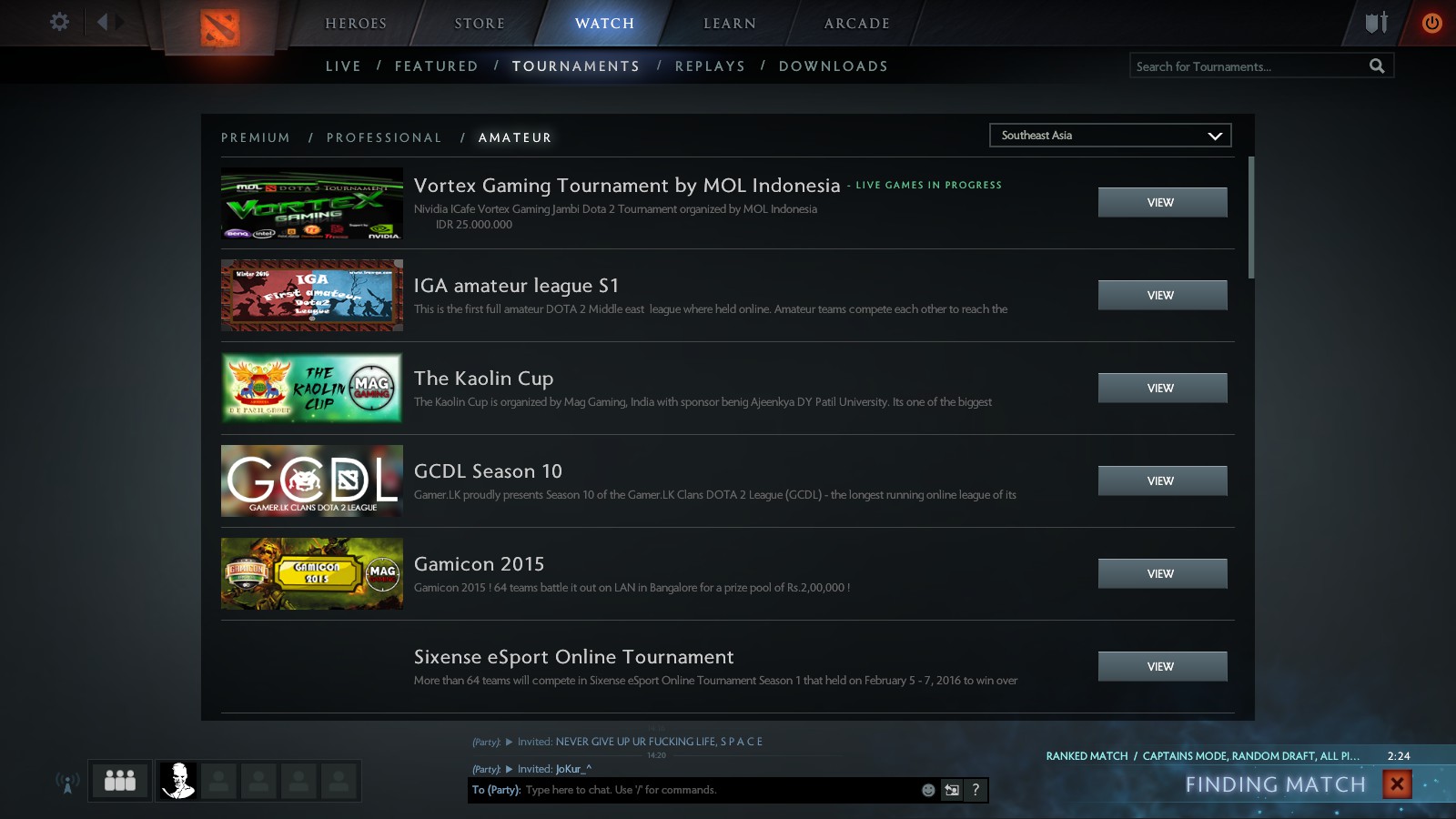
Task: Open chat help question mark
Action: 976,790
